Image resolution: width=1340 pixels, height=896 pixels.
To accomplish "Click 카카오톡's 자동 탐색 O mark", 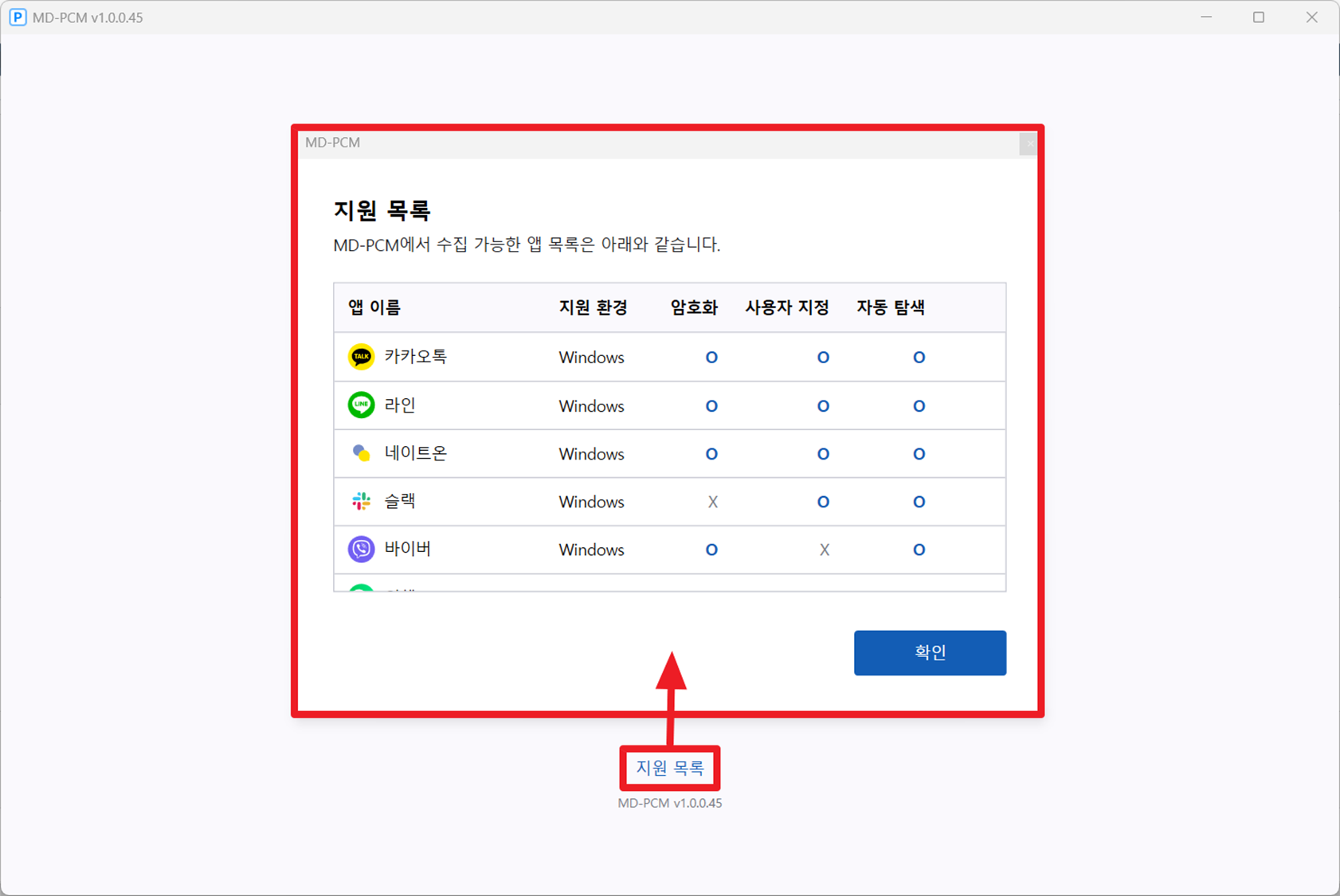I will point(919,358).
